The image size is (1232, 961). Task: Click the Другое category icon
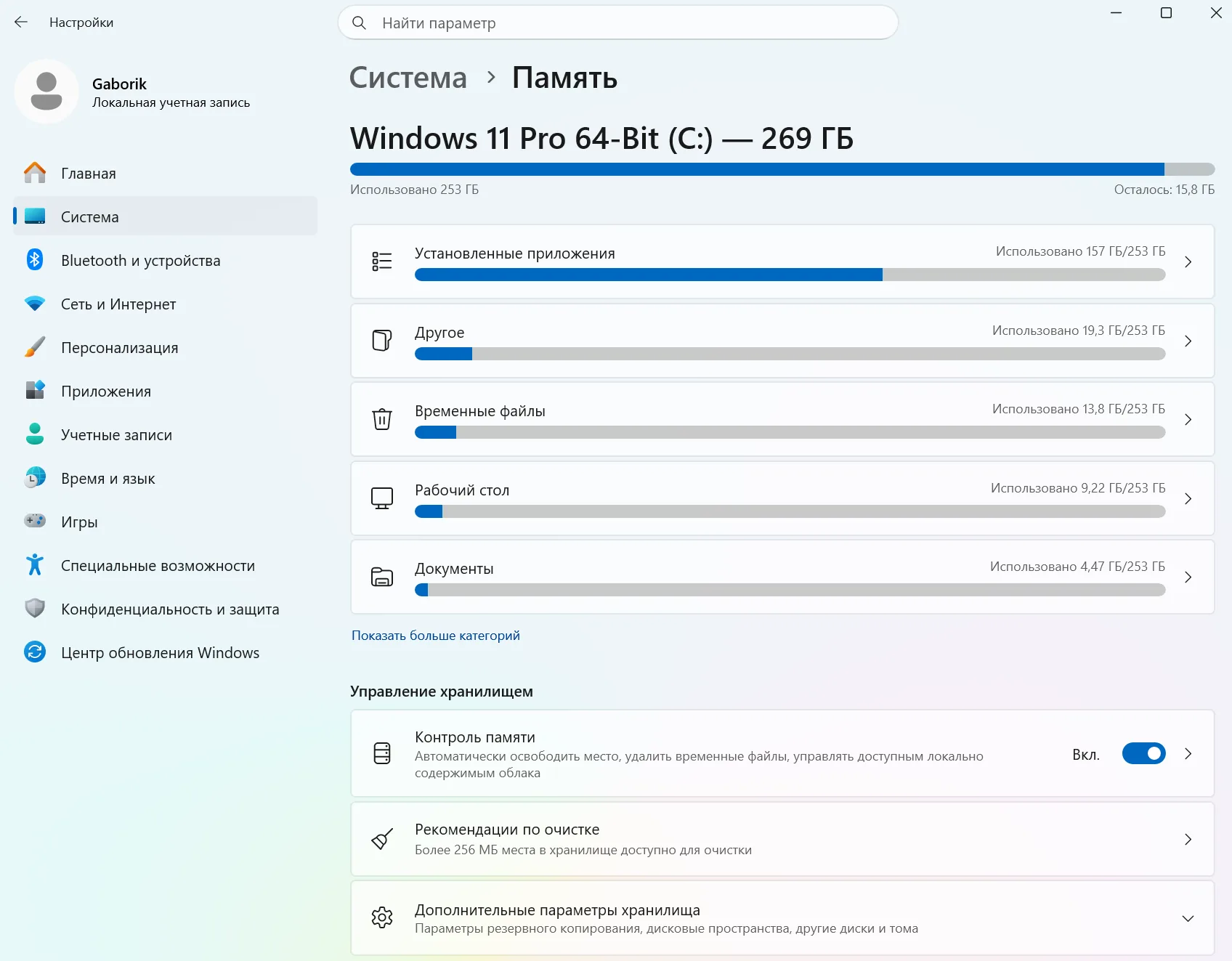coord(382,341)
